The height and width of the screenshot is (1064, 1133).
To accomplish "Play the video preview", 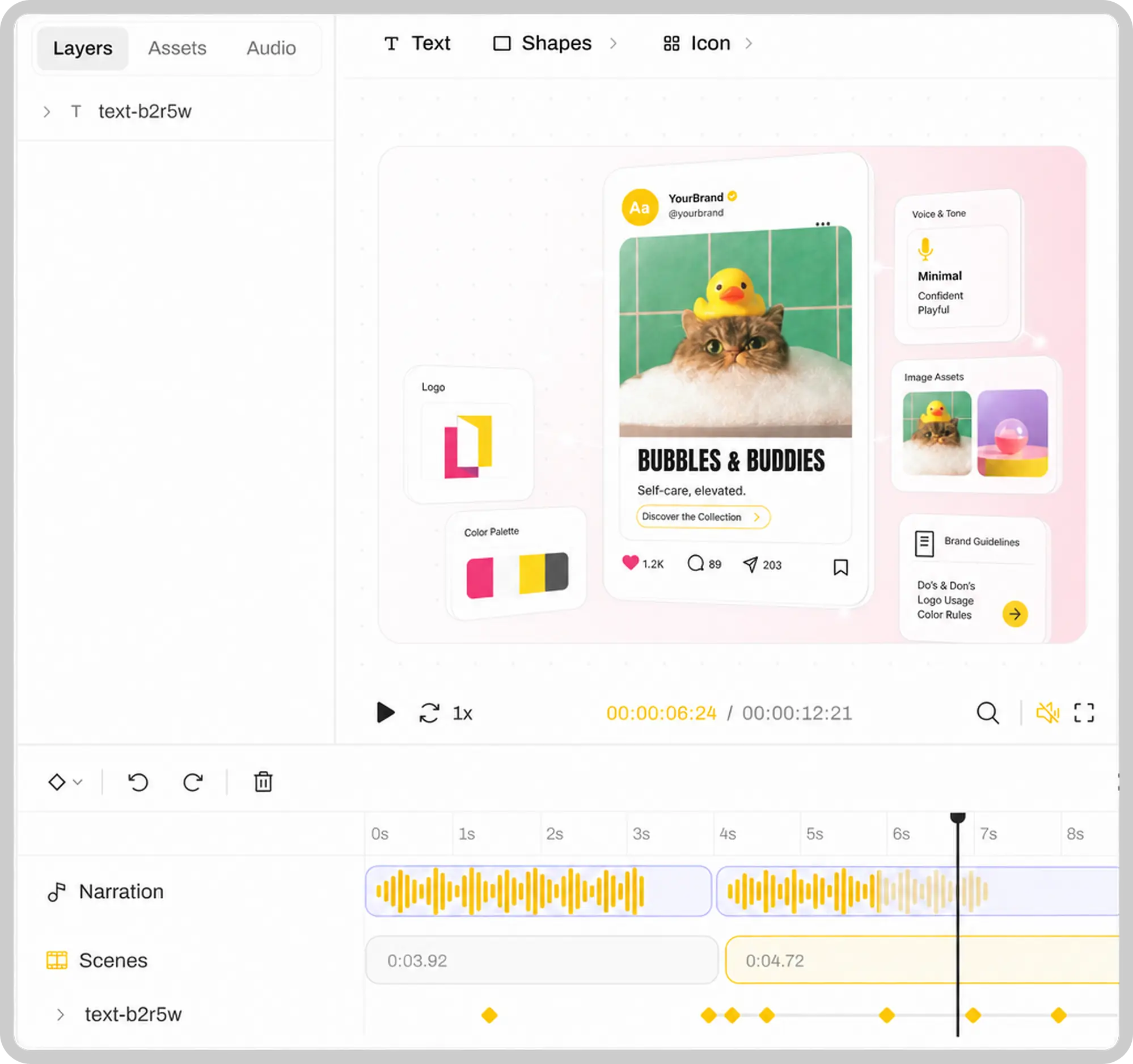I will pyautogui.click(x=386, y=712).
